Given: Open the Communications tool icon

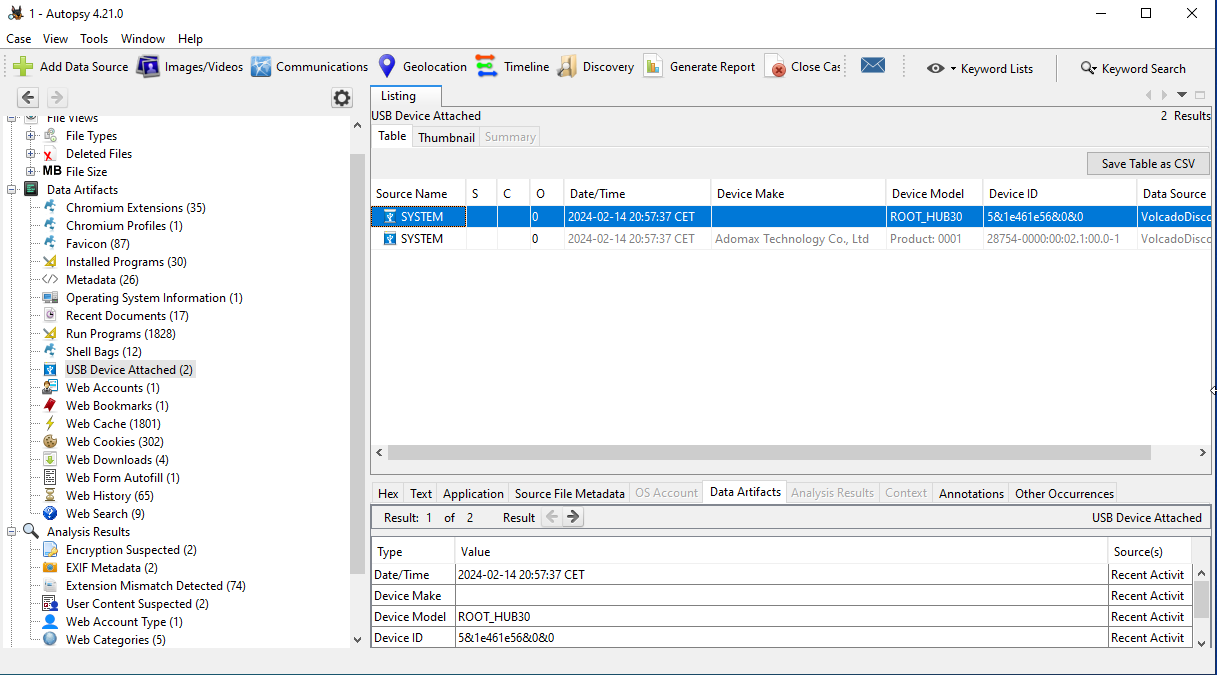Looking at the screenshot, I should pyautogui.click(x=261, y=67).
